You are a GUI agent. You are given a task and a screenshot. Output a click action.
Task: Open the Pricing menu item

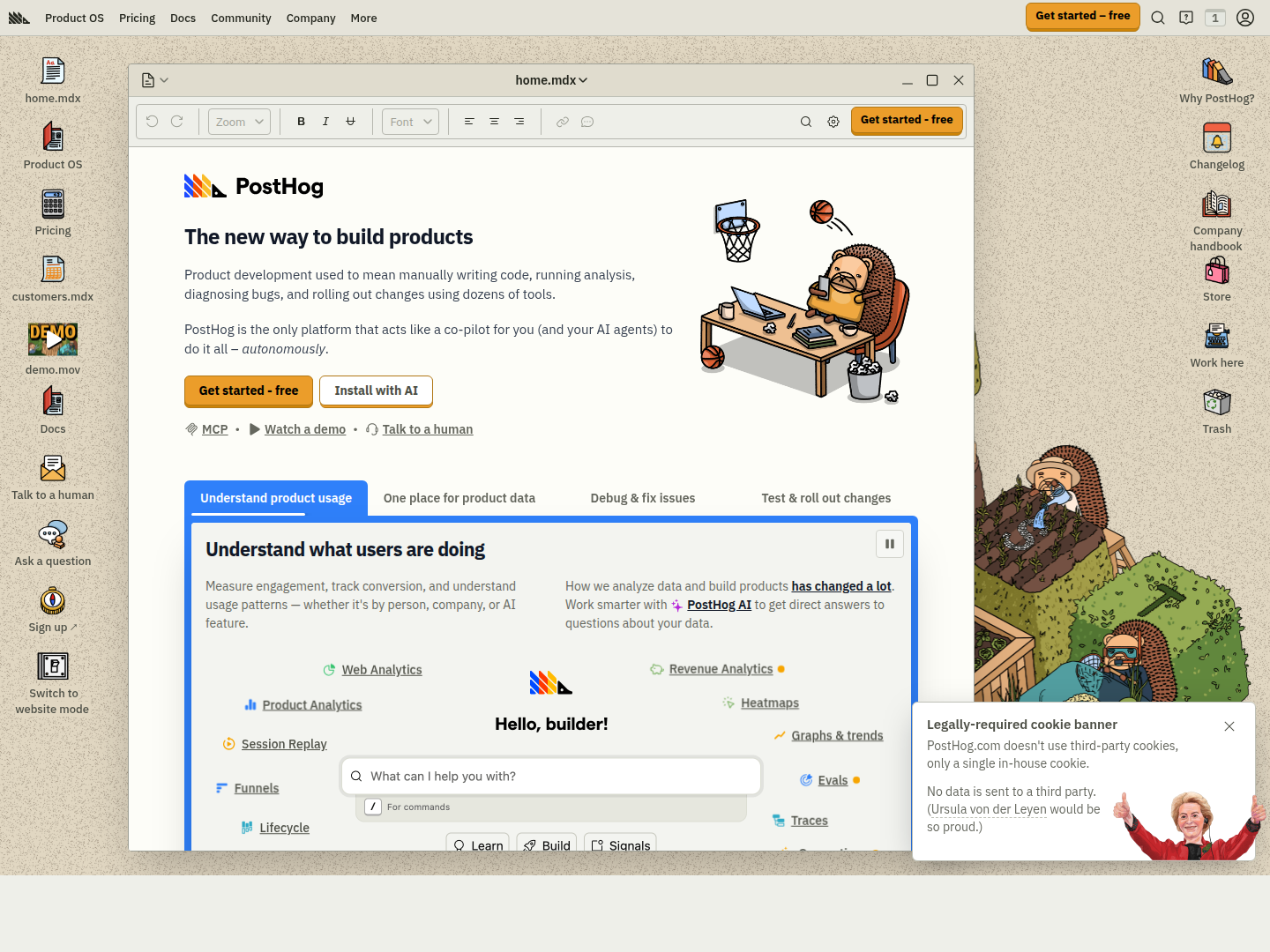click(137, 18)
